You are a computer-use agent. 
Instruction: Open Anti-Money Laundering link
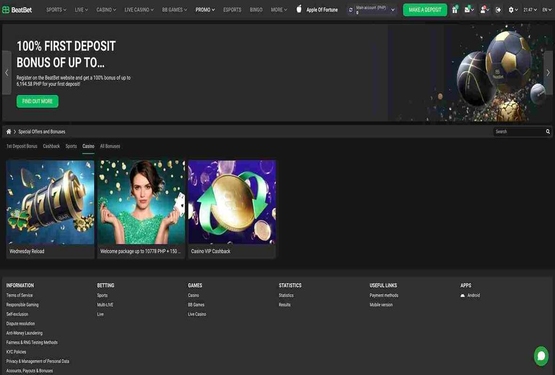tap(24, 333)
